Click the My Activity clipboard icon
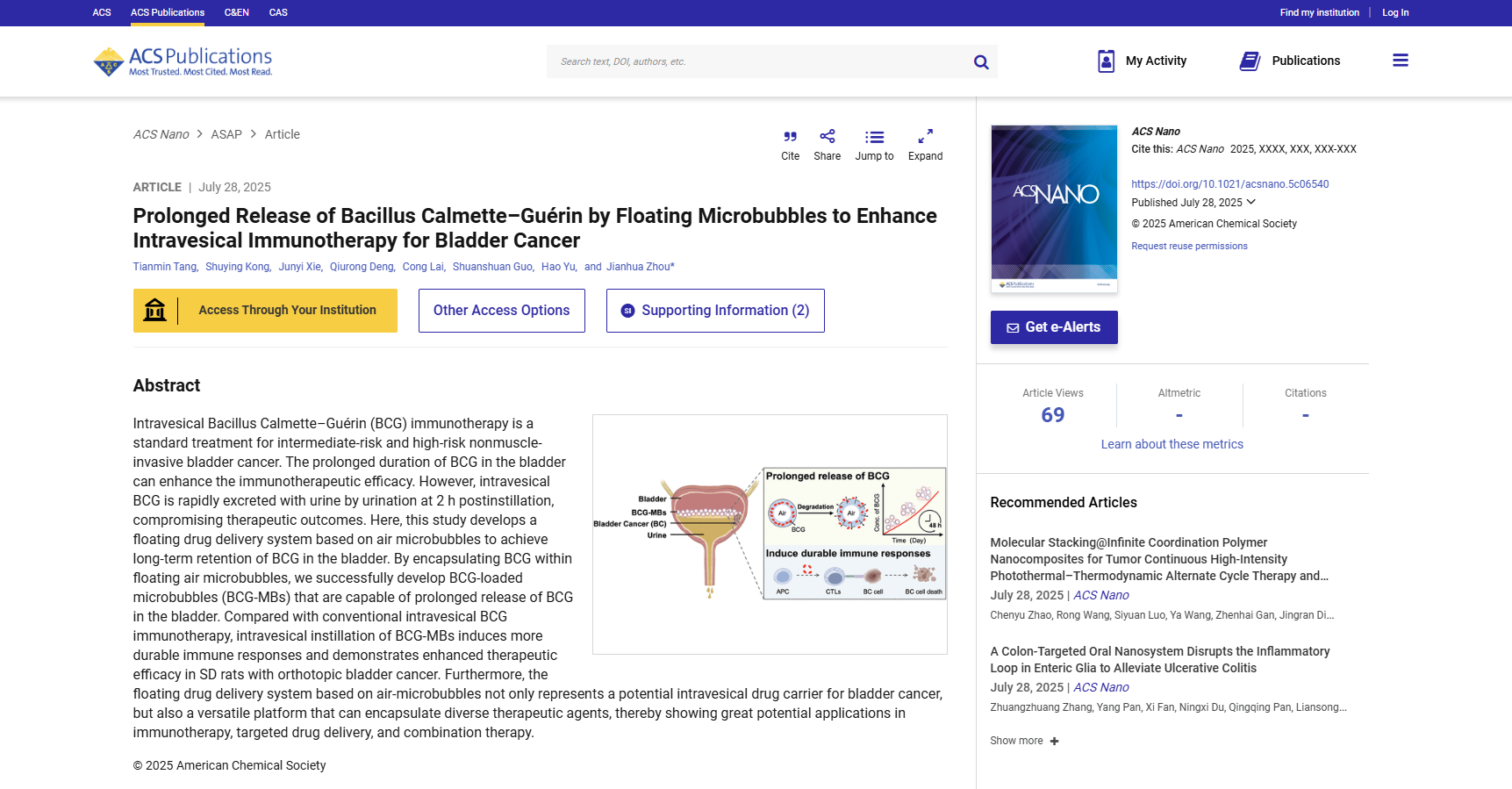1512x789 pixels. pos(1107,61)
